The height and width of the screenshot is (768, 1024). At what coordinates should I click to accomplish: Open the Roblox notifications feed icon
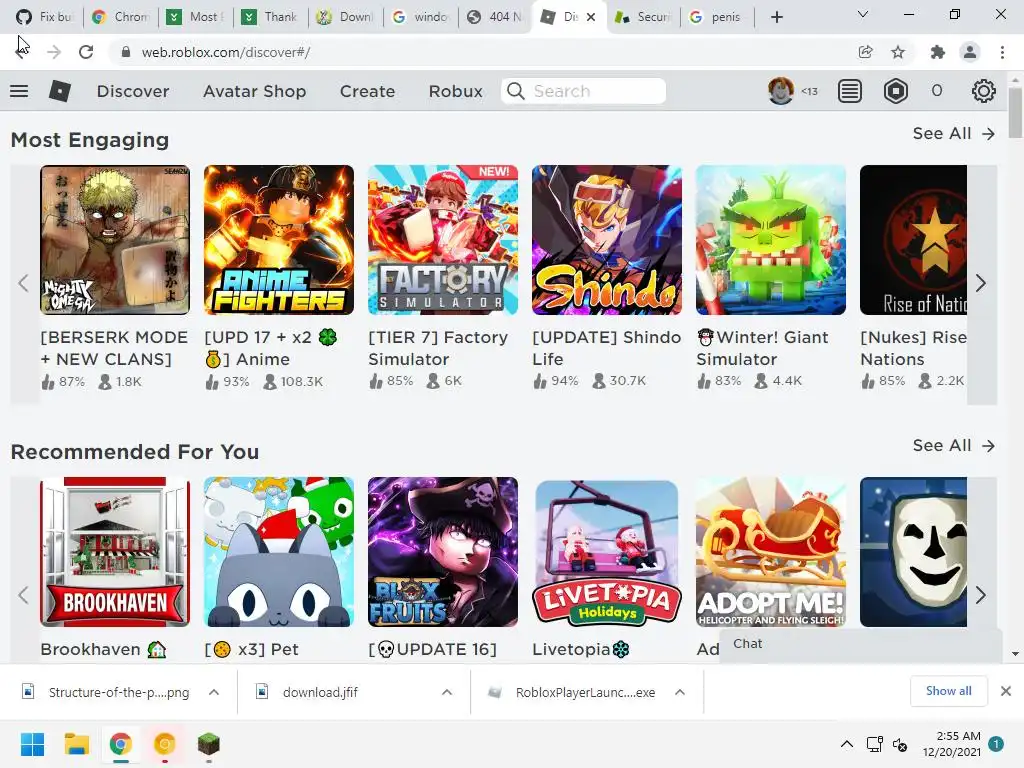pyautogui.click(x=850, y=91)
